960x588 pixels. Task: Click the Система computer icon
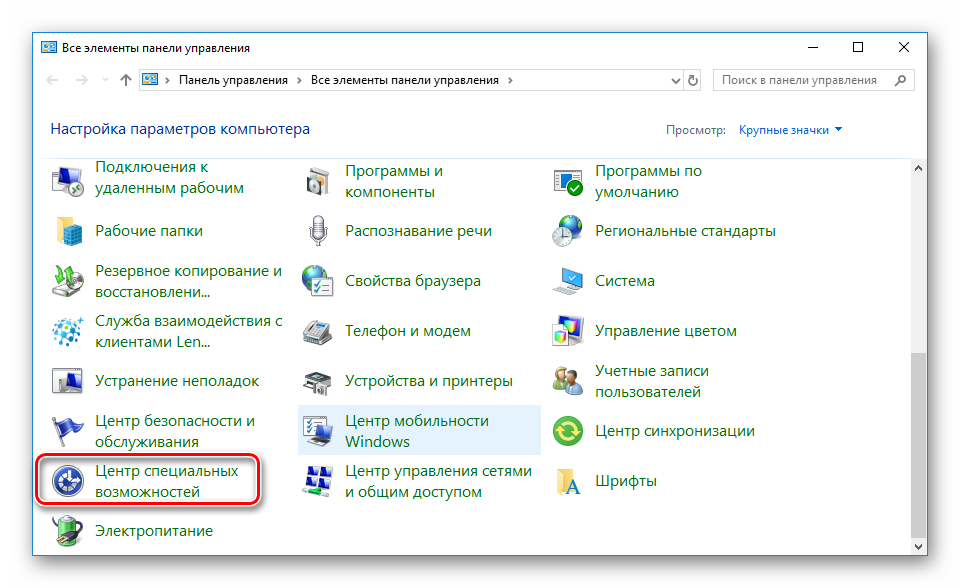click(x=568, y=281)
